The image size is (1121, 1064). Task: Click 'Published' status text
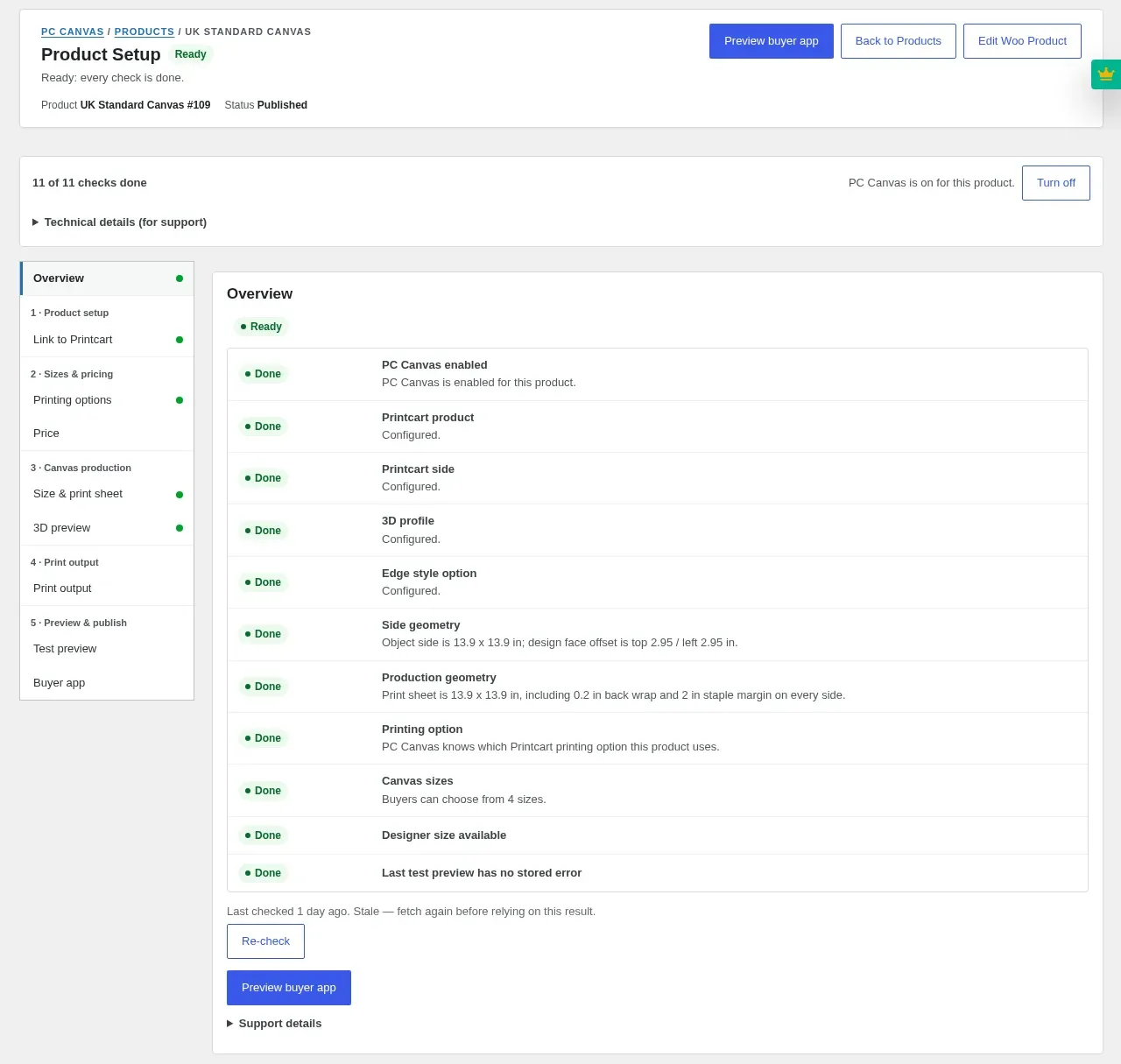282,105
